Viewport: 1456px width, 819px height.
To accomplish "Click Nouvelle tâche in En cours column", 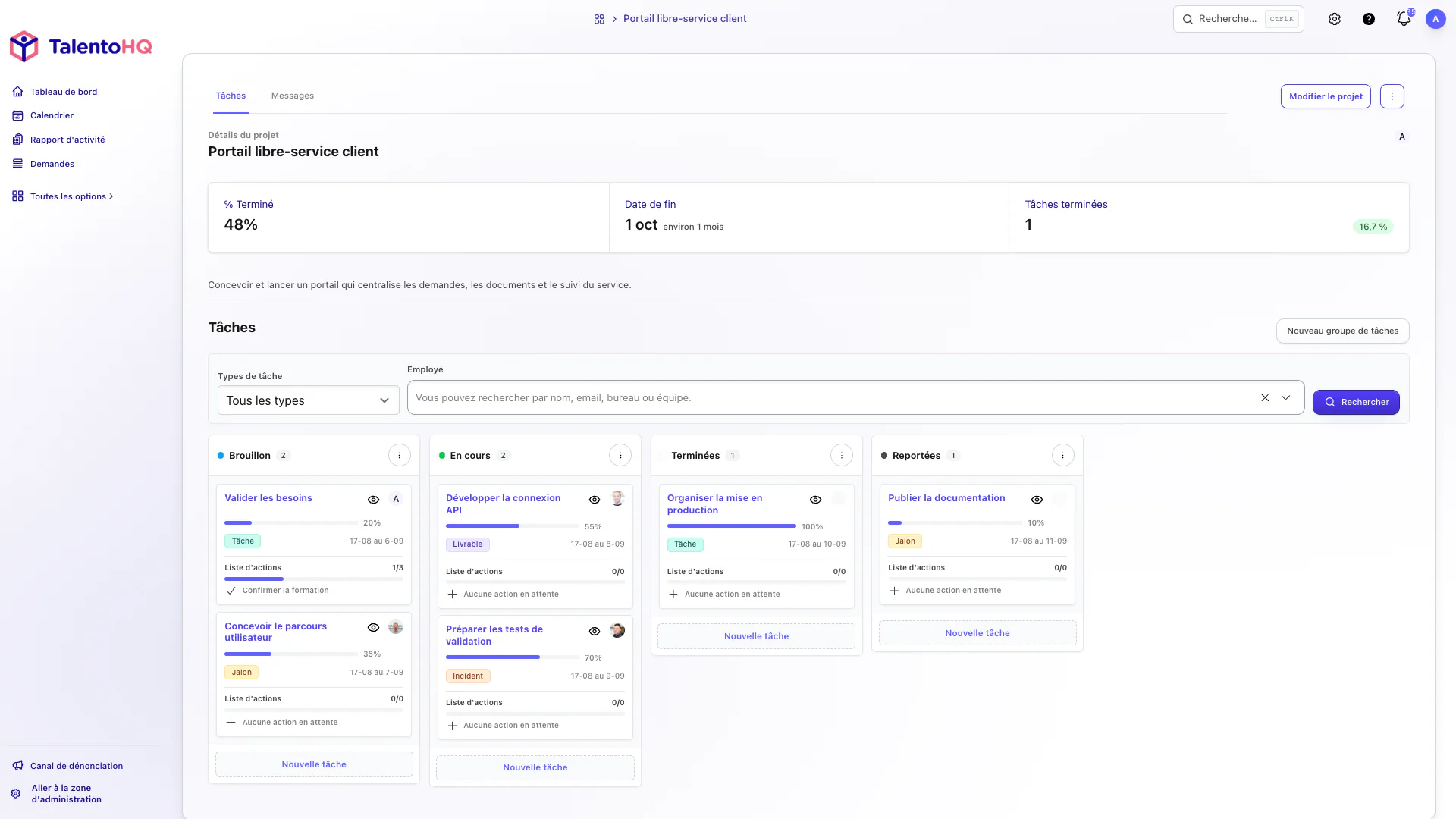I will coord(535,767).
